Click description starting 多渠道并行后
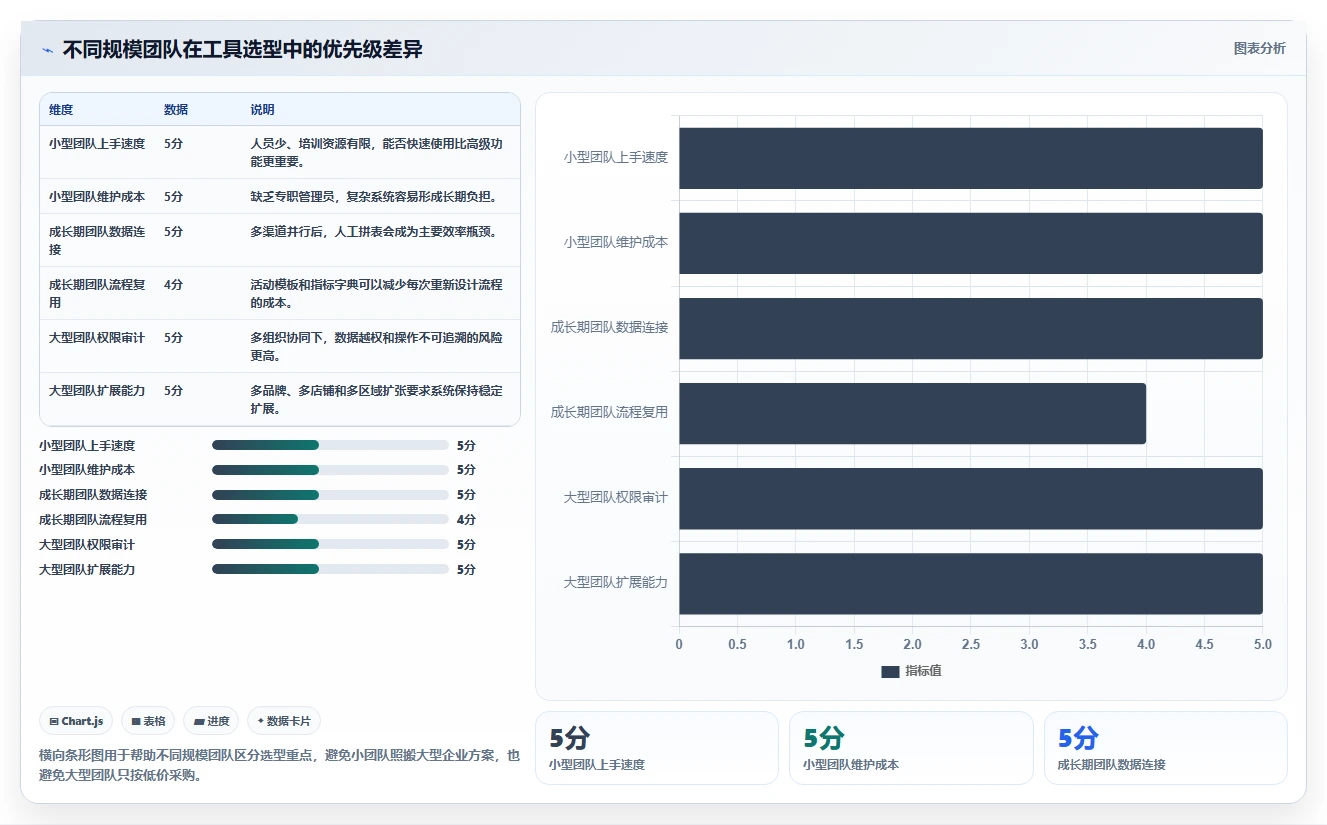Viewport: 1327px width, 825px height. (374, 232)
